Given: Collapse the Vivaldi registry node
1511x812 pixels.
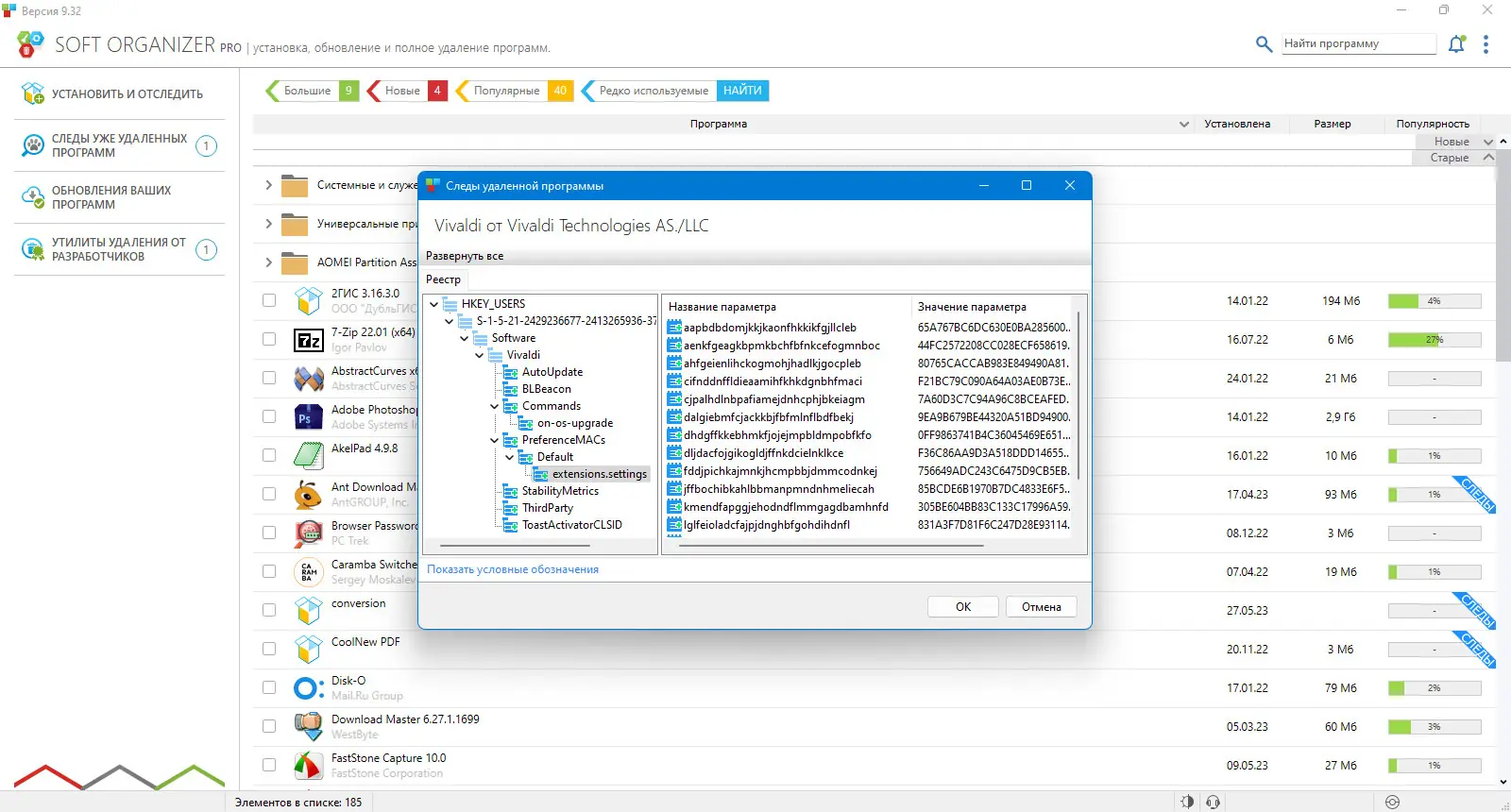Looking at the screenshot, I should tap(480, 355).
